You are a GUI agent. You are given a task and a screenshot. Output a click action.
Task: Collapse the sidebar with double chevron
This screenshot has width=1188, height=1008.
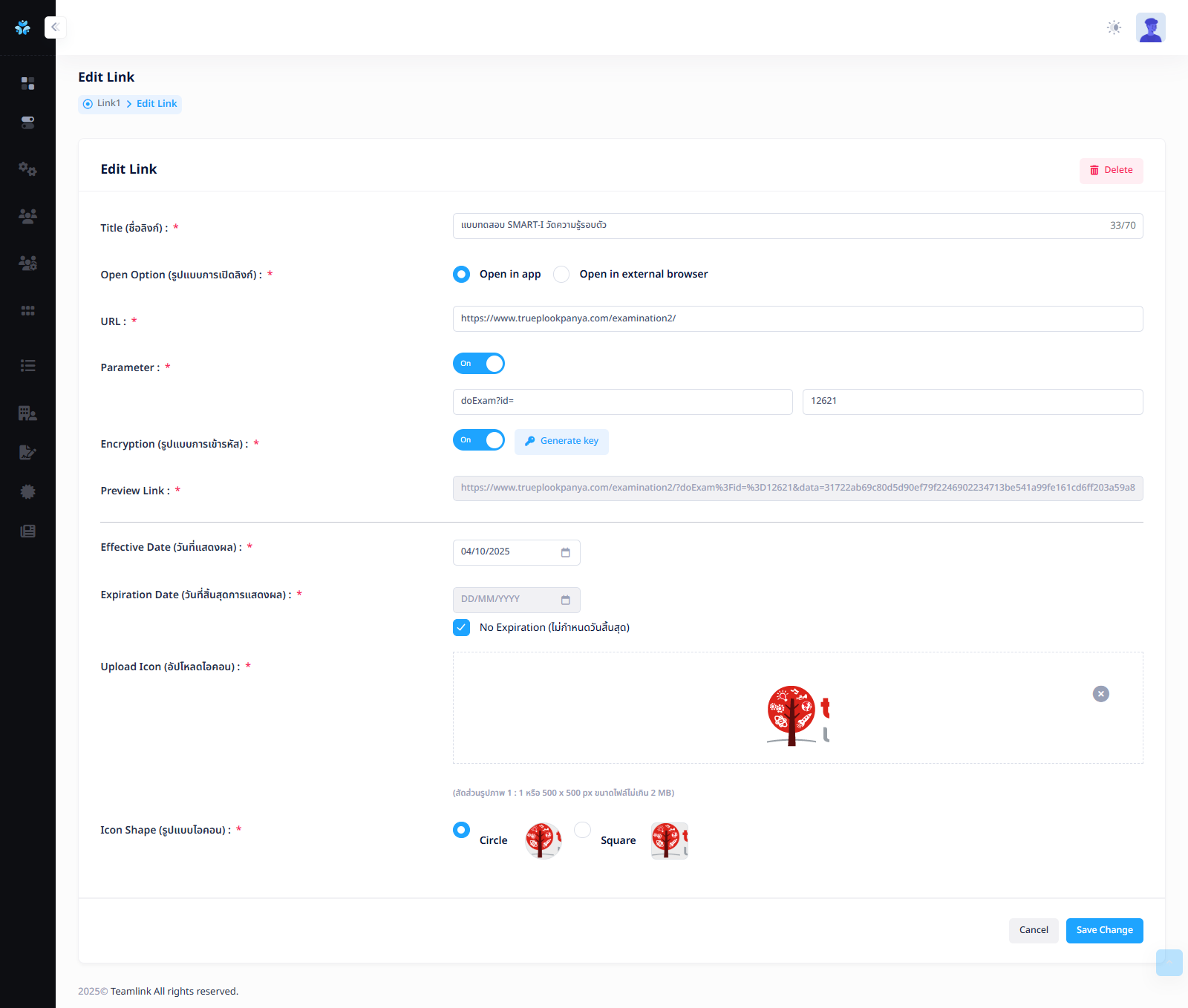tap(55, 27)
